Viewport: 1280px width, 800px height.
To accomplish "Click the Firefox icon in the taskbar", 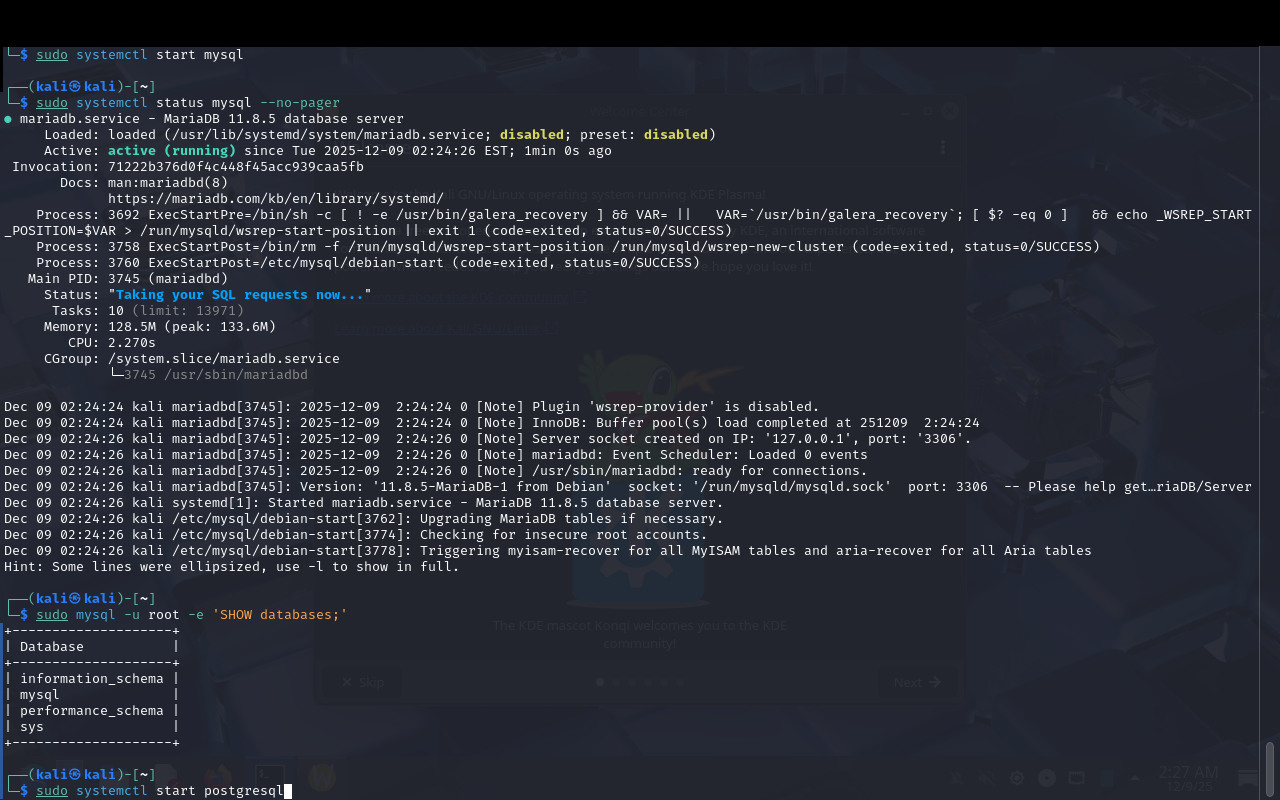I will click(x=217, y=776).
